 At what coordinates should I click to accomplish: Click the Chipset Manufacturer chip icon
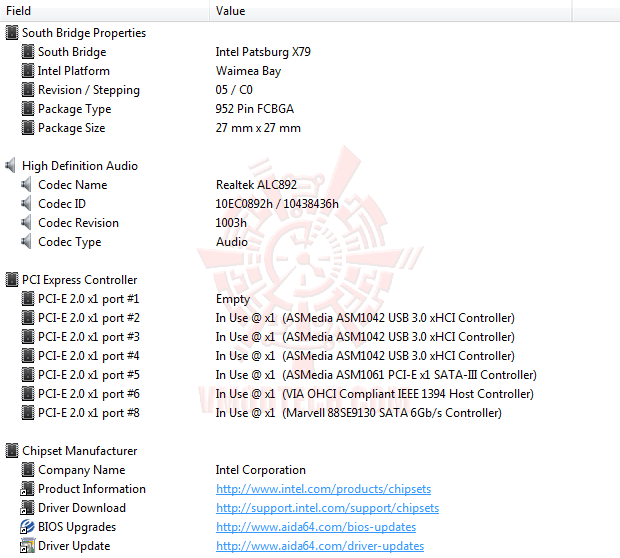tap(12, 450)
